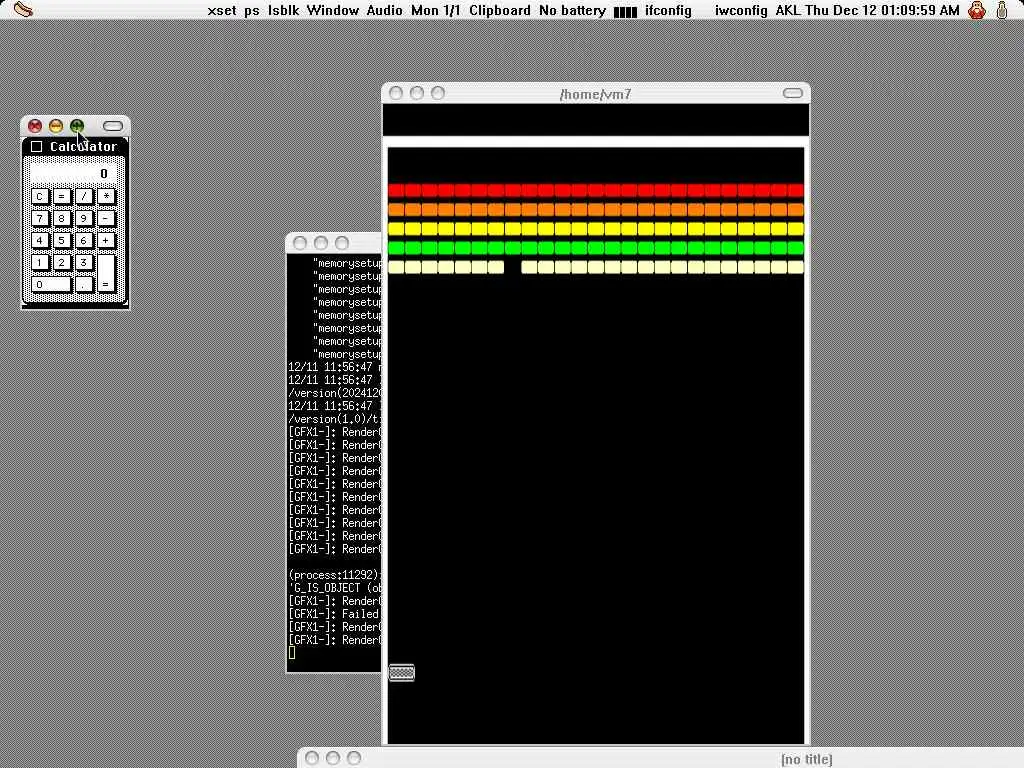
Task: Click the Calculator window green zoom button
Action: coord(77,125)
